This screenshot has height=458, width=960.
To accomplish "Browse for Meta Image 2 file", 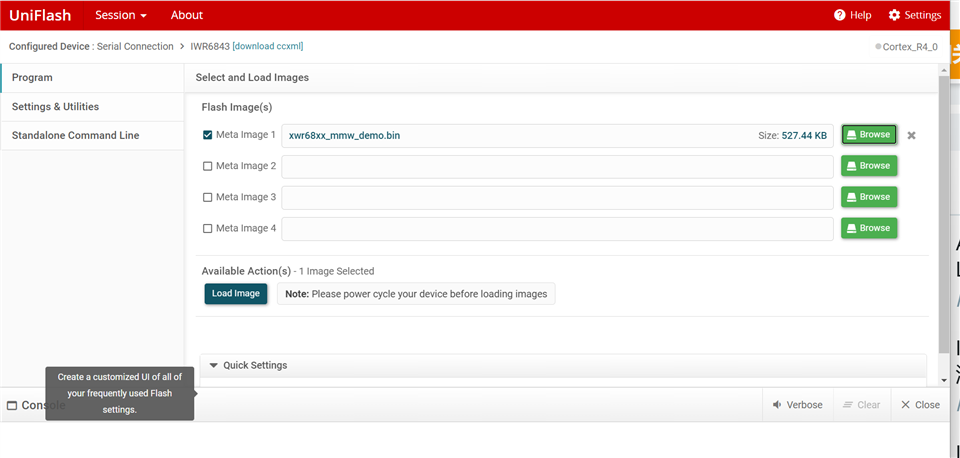I will tap(869, 166).
